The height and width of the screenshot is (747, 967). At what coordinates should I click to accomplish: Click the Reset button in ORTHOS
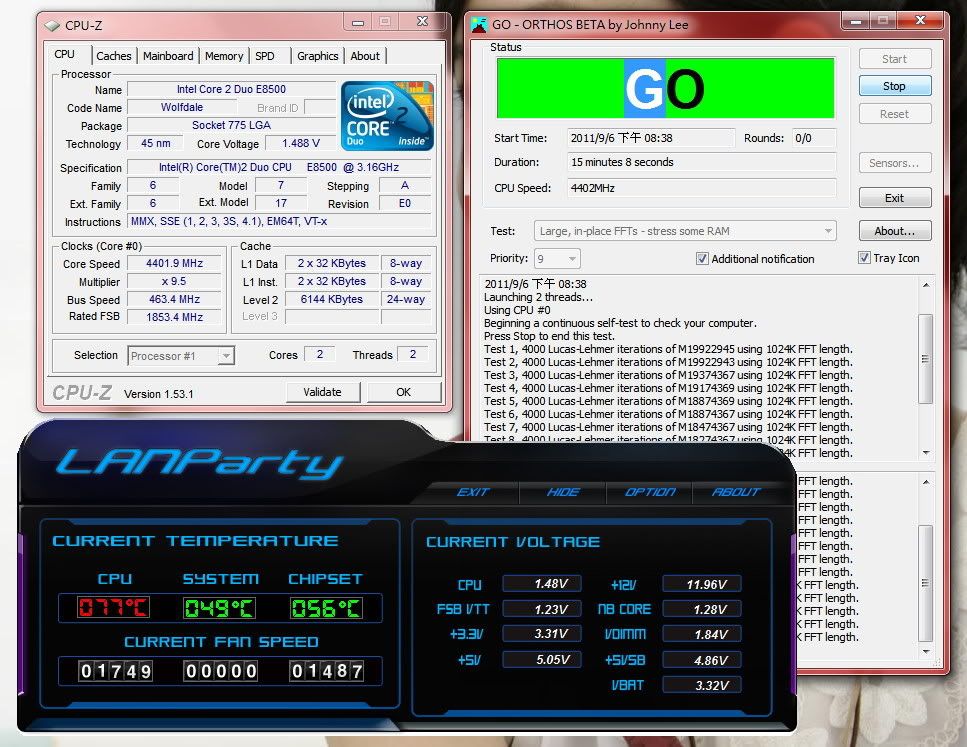pyautogui.click(x=894, y=114)
